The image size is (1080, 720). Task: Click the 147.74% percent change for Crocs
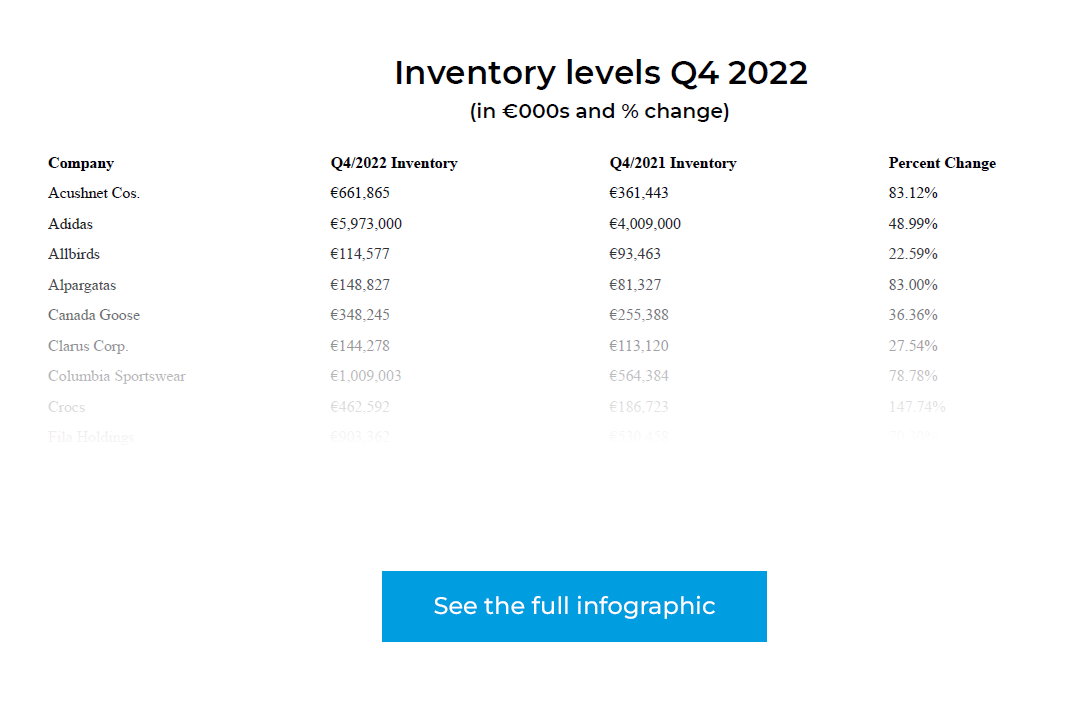pyautogui.click(x=917, y=407)
